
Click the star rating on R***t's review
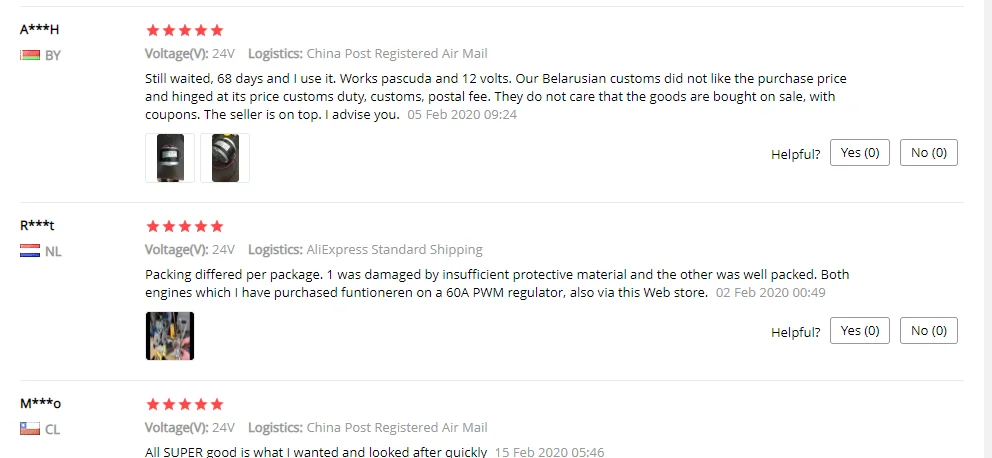184,227
